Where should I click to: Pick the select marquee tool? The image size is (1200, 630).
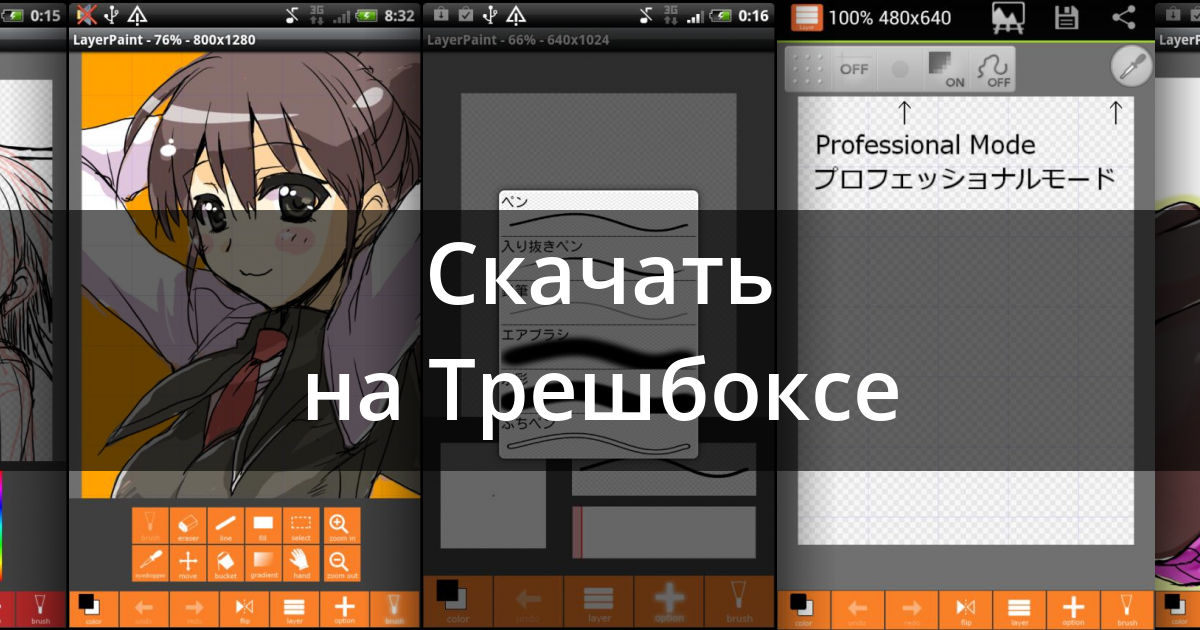(x=301, y=526)
